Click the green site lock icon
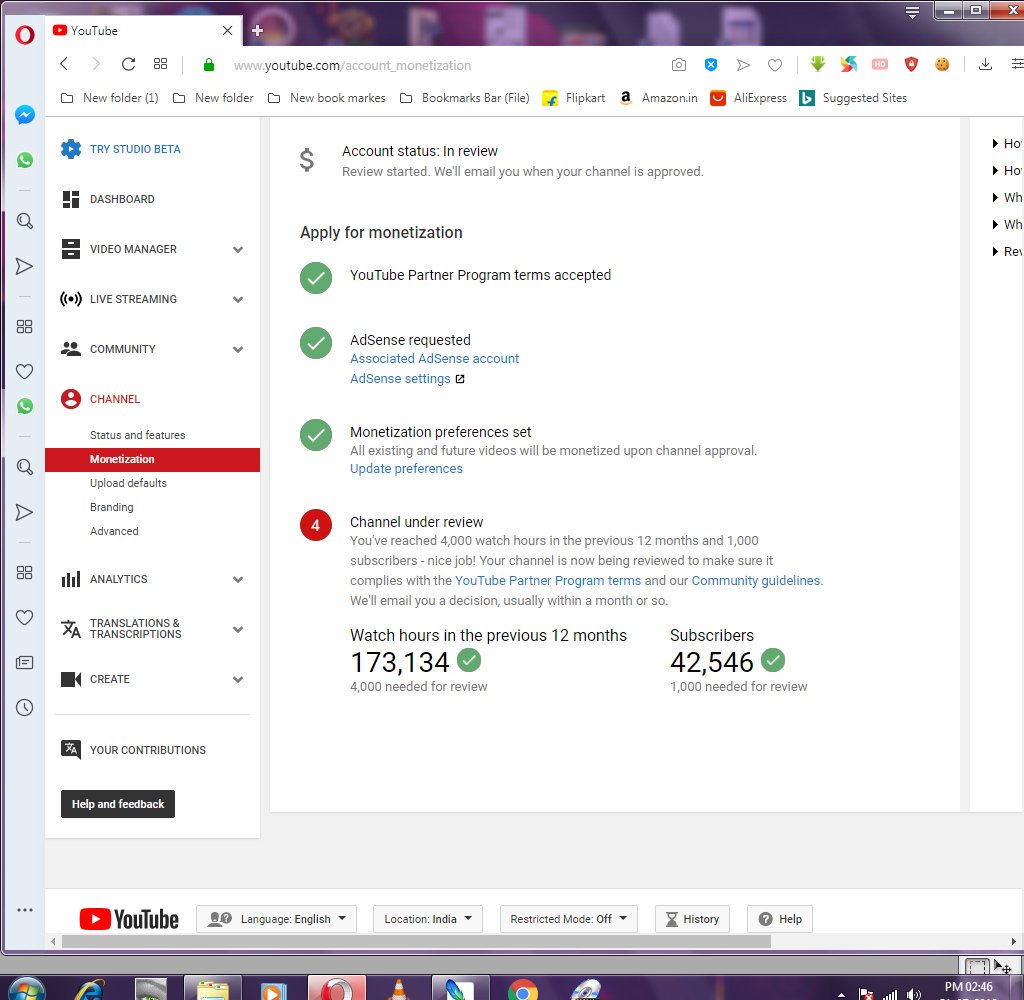Viewport: 1024px width, 1000px height. coord(208,65)
